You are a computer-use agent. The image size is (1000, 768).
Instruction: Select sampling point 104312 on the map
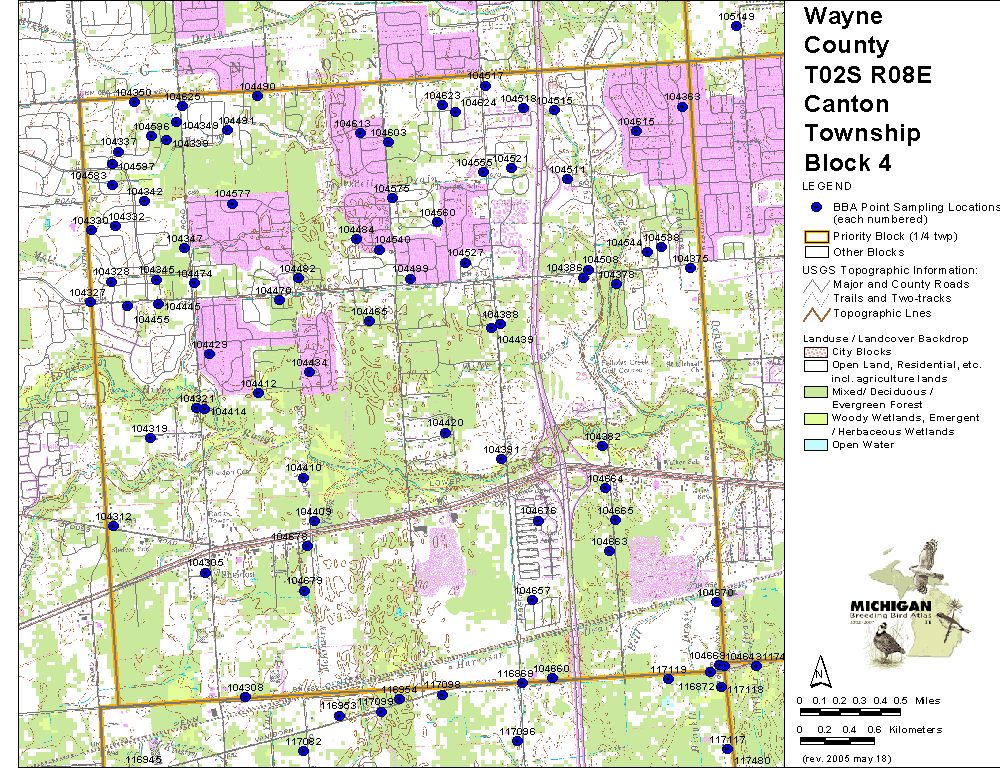coord(114,527)
